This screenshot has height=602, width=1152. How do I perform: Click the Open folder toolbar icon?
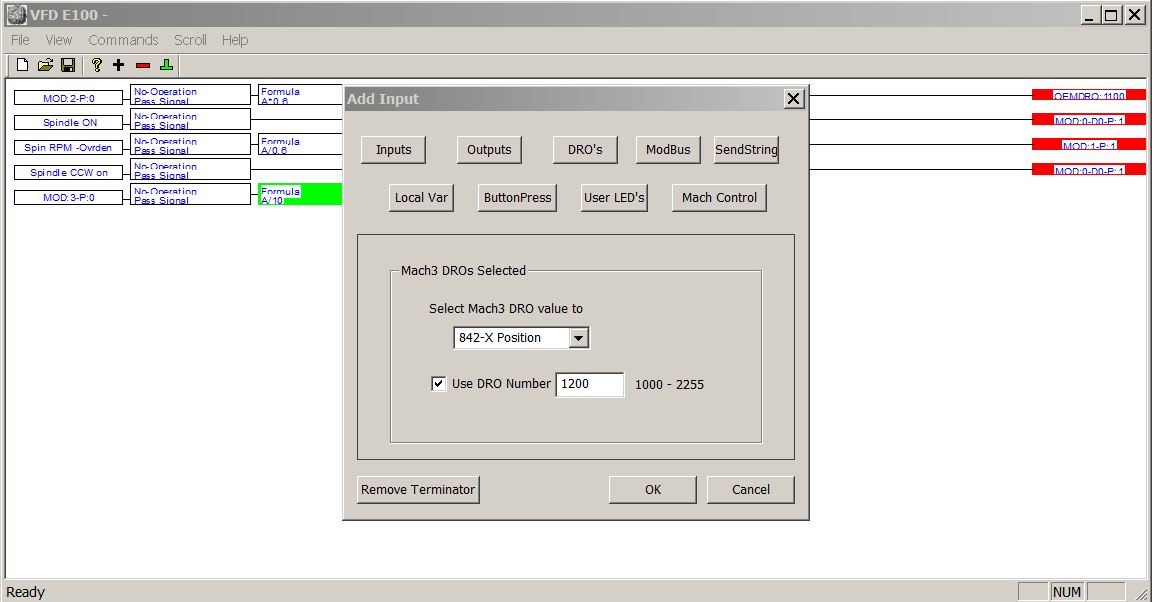(x=46, y=65)
